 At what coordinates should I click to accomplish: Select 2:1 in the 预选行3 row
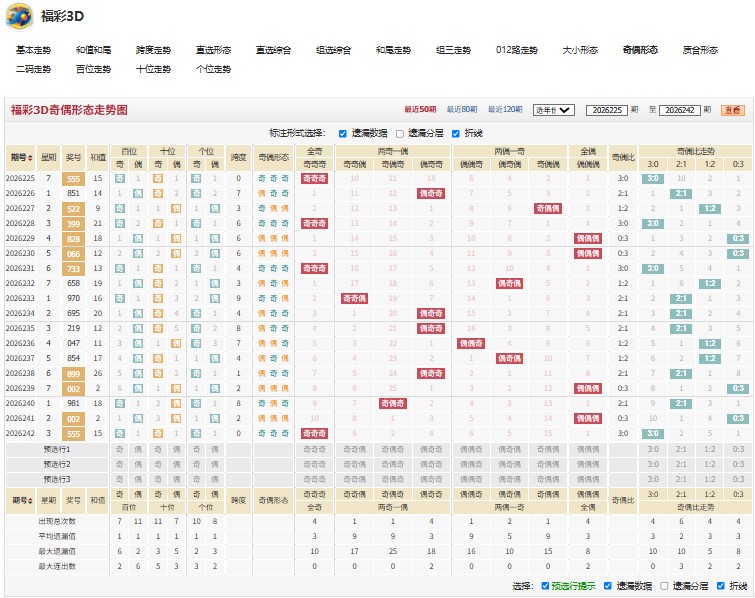(x=681, y=479)
